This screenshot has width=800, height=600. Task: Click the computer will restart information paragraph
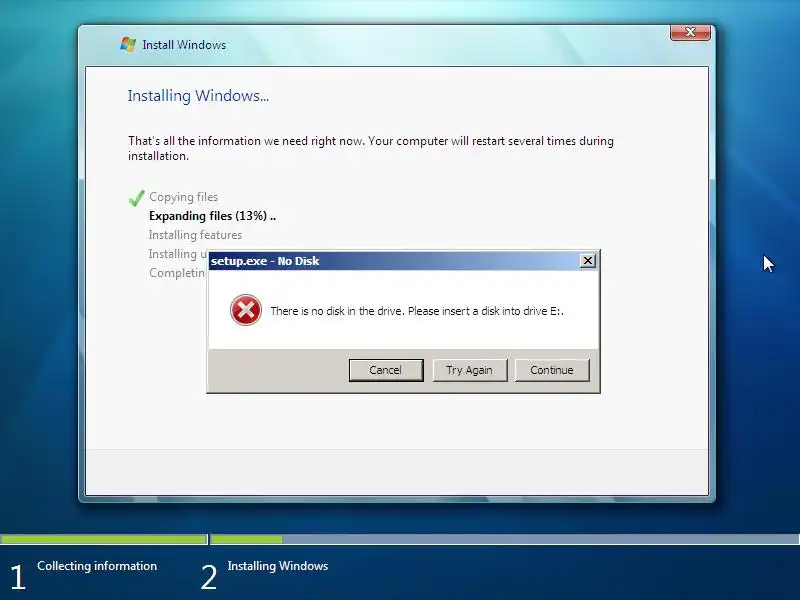371,148
